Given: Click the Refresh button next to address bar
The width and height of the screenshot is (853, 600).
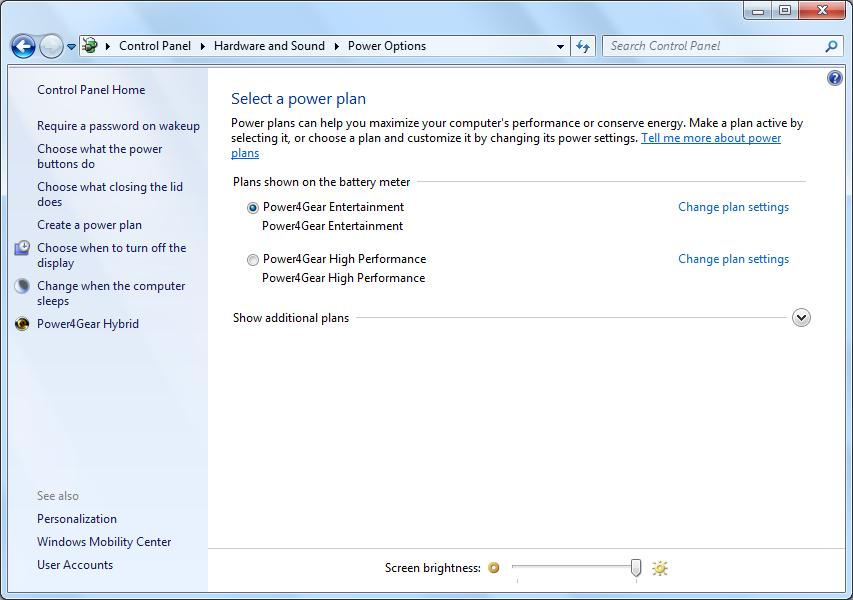Looking at the screenshot, I should pos(583,47).
